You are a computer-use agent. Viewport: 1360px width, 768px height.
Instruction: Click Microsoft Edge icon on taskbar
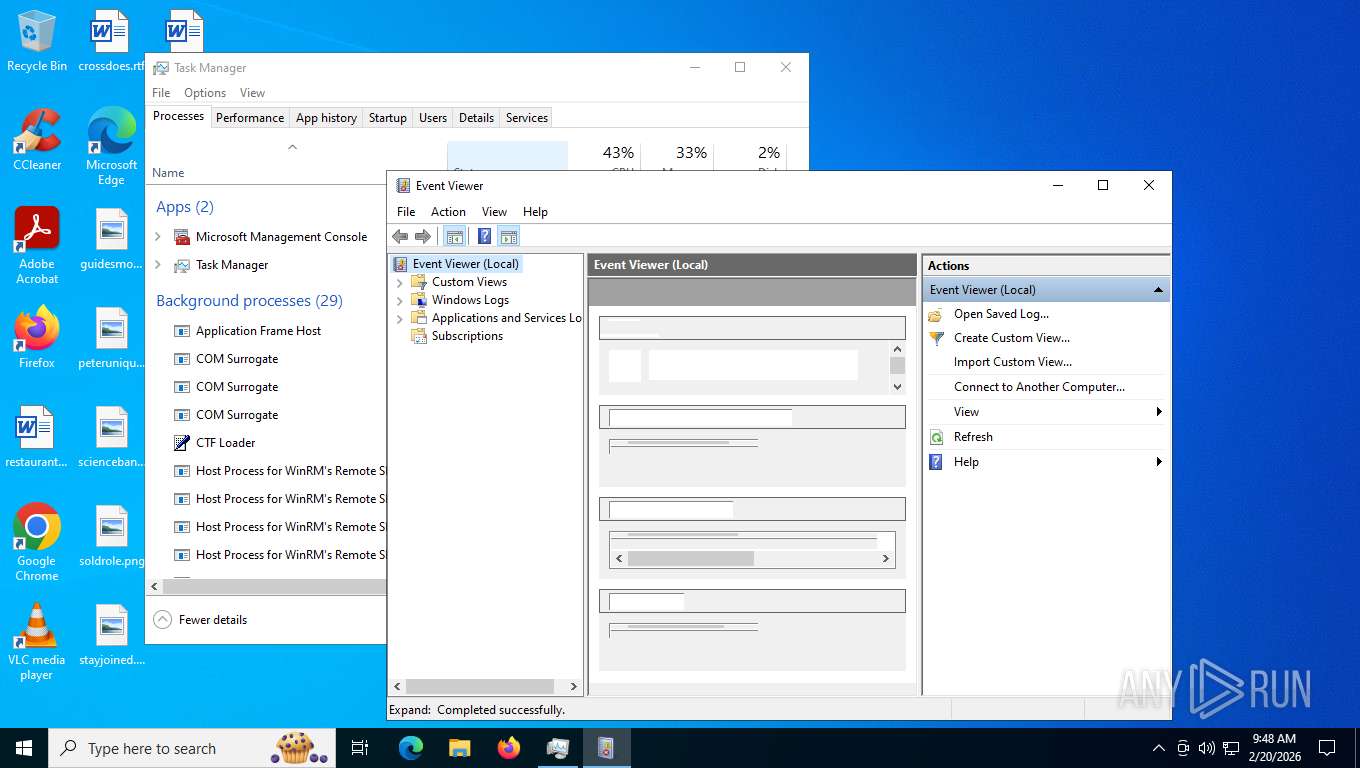[411, 748]
